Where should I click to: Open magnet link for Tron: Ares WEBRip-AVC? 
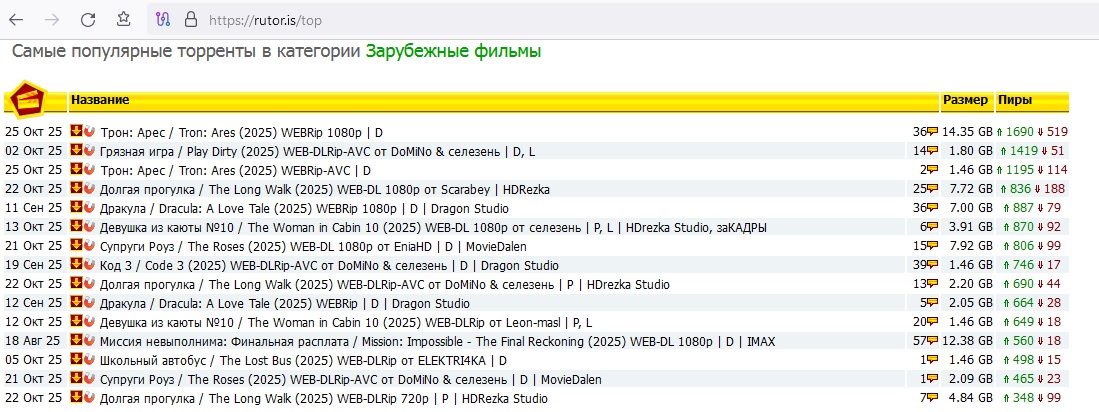88,168
